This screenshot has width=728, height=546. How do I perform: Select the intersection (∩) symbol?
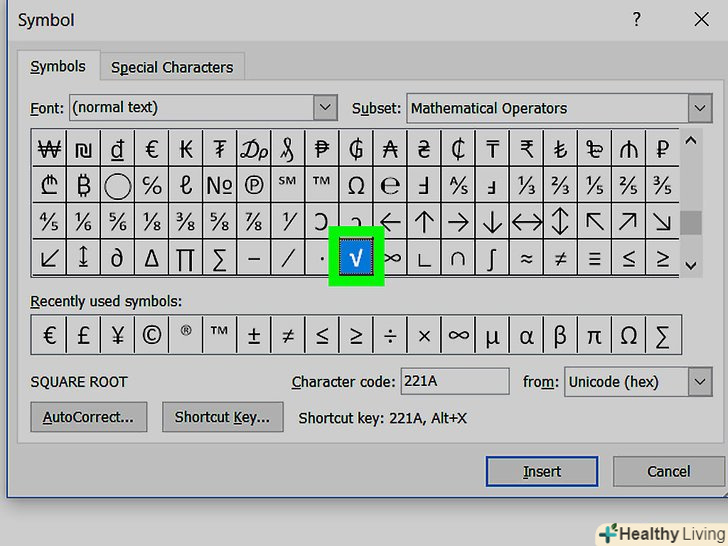point(458,257)
